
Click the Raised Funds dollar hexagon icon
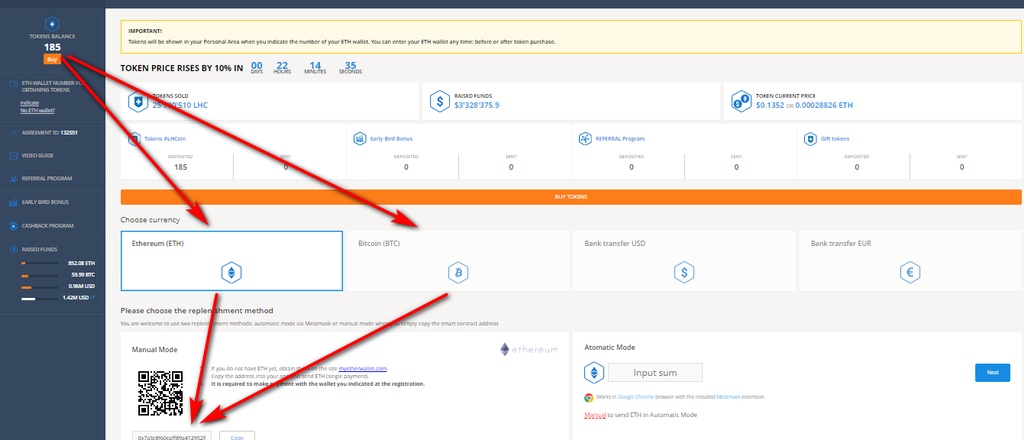pyautogui.click(x=439, y=101)
